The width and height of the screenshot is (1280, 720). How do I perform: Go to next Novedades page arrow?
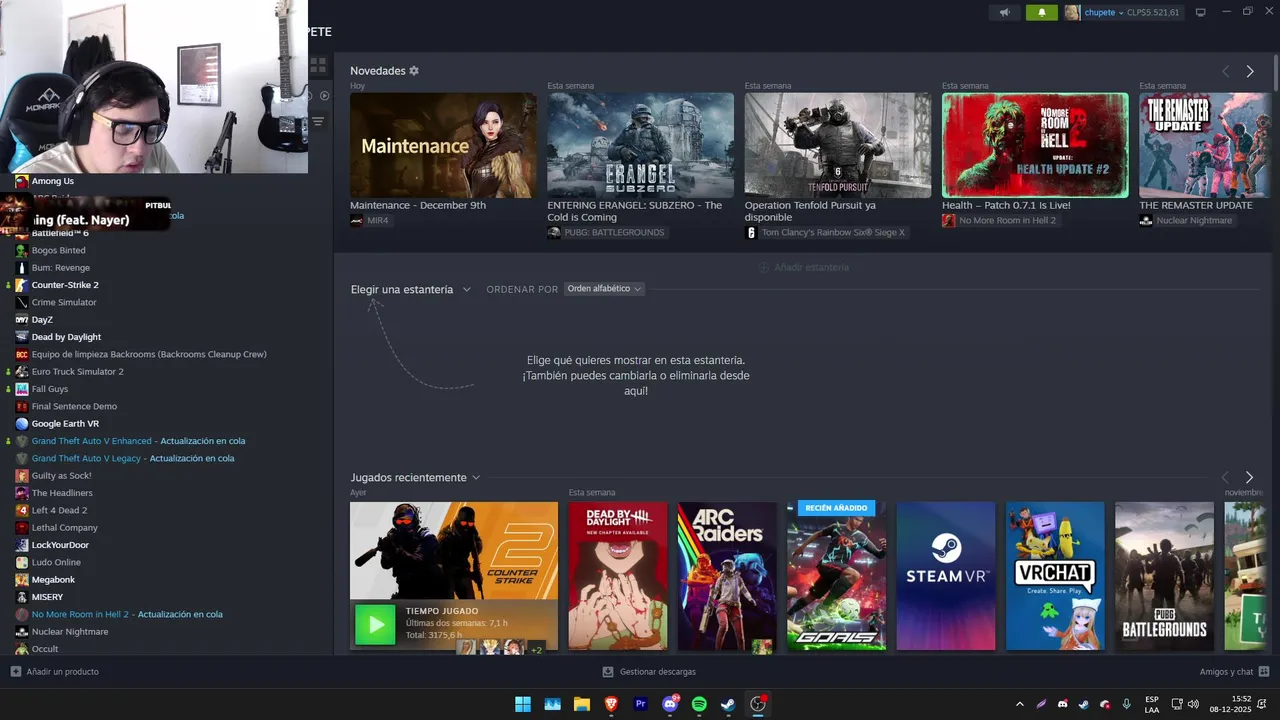(x=1250, y=72)
